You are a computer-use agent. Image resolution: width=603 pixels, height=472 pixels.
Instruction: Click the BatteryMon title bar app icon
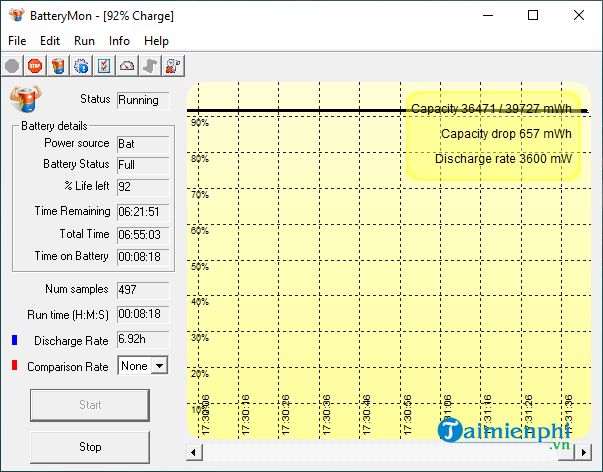[x=17, y=15]
